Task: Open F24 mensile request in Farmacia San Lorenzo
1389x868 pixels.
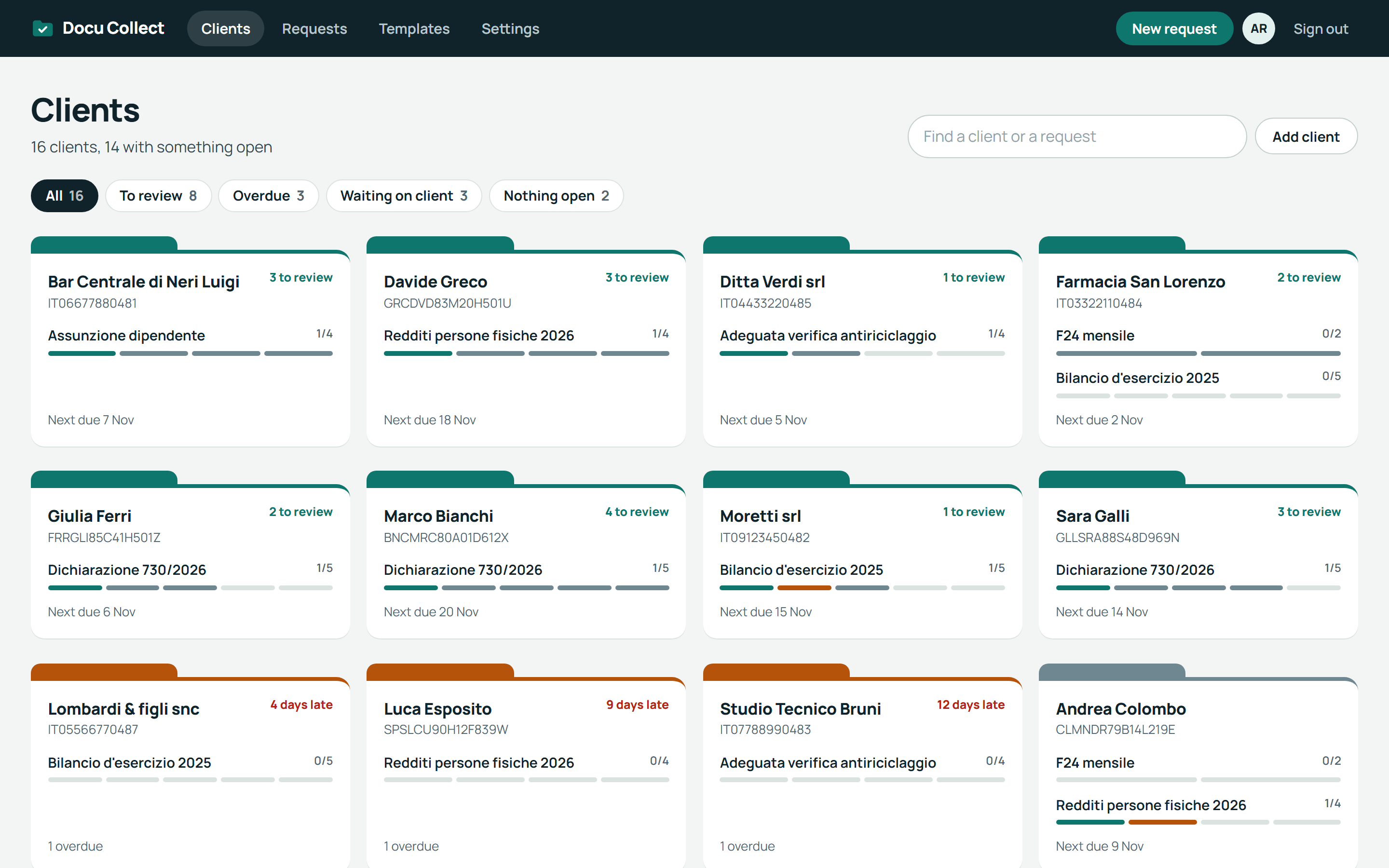Action: pyautogui.click(x=1094, y=335)
